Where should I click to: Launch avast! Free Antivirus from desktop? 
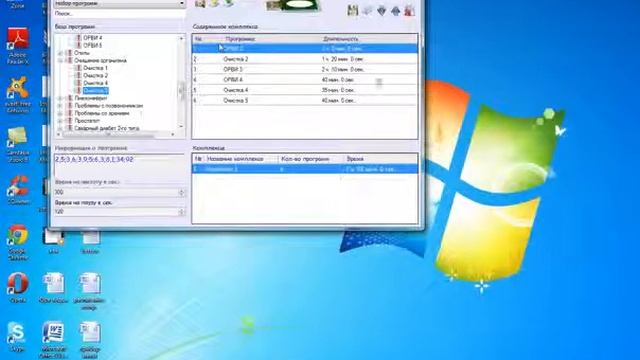[18, 95]
